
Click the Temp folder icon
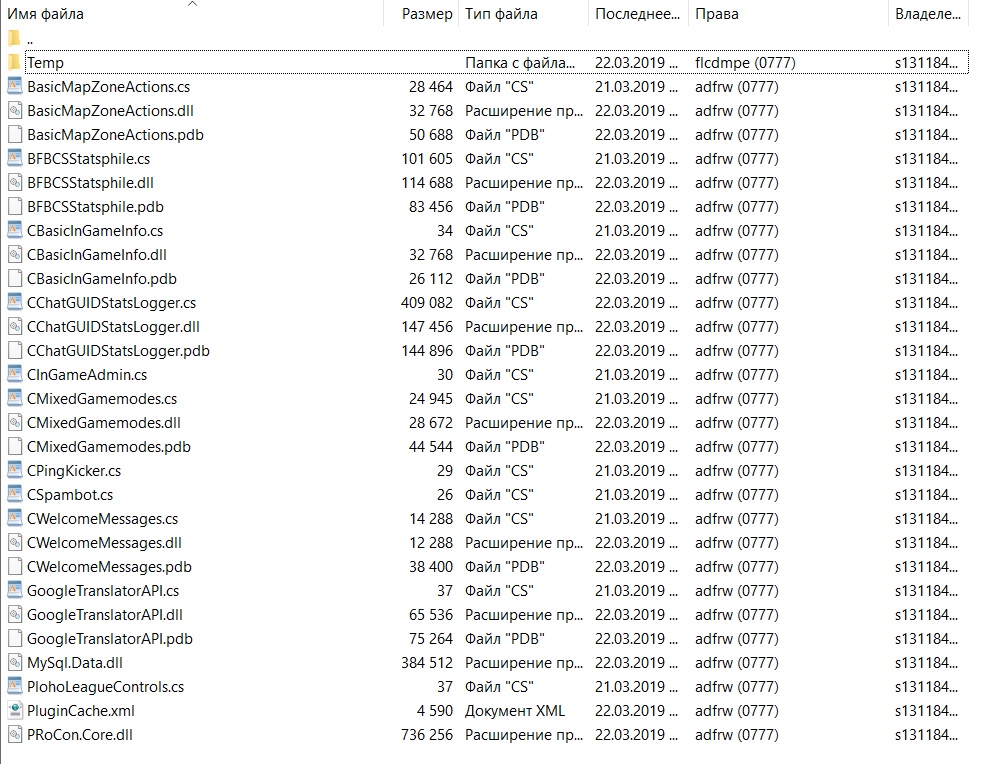[15, 62]
